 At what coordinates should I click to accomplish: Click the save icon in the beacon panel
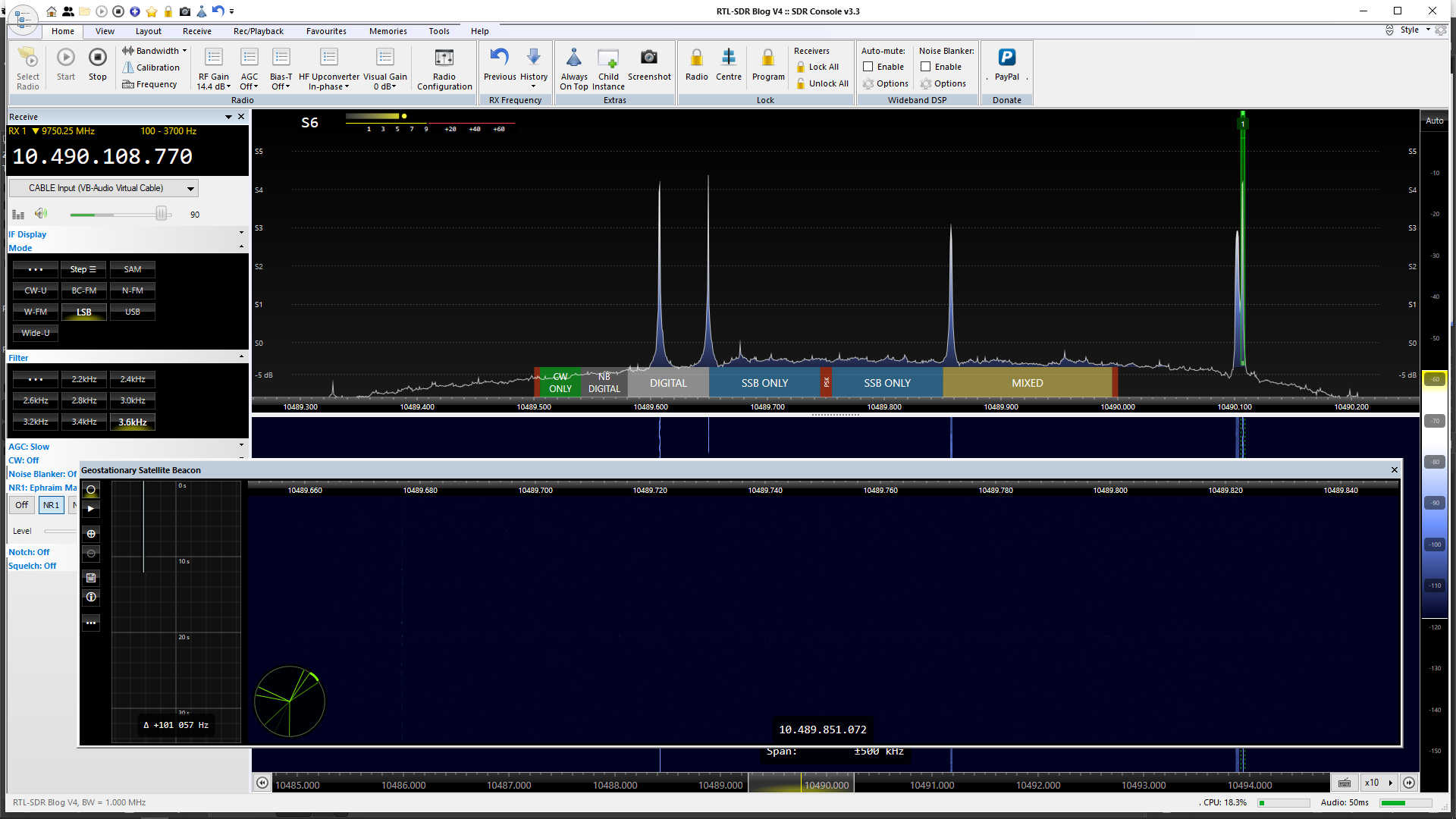tap(90, 578)
